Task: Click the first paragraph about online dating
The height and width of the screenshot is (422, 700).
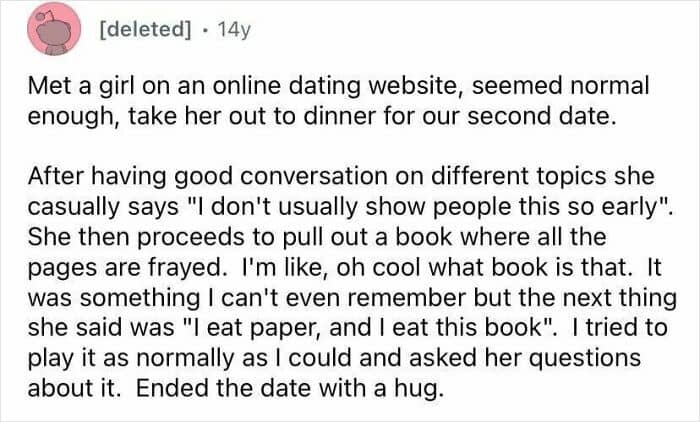Action: pyautogui.click(x=340, y=102)
